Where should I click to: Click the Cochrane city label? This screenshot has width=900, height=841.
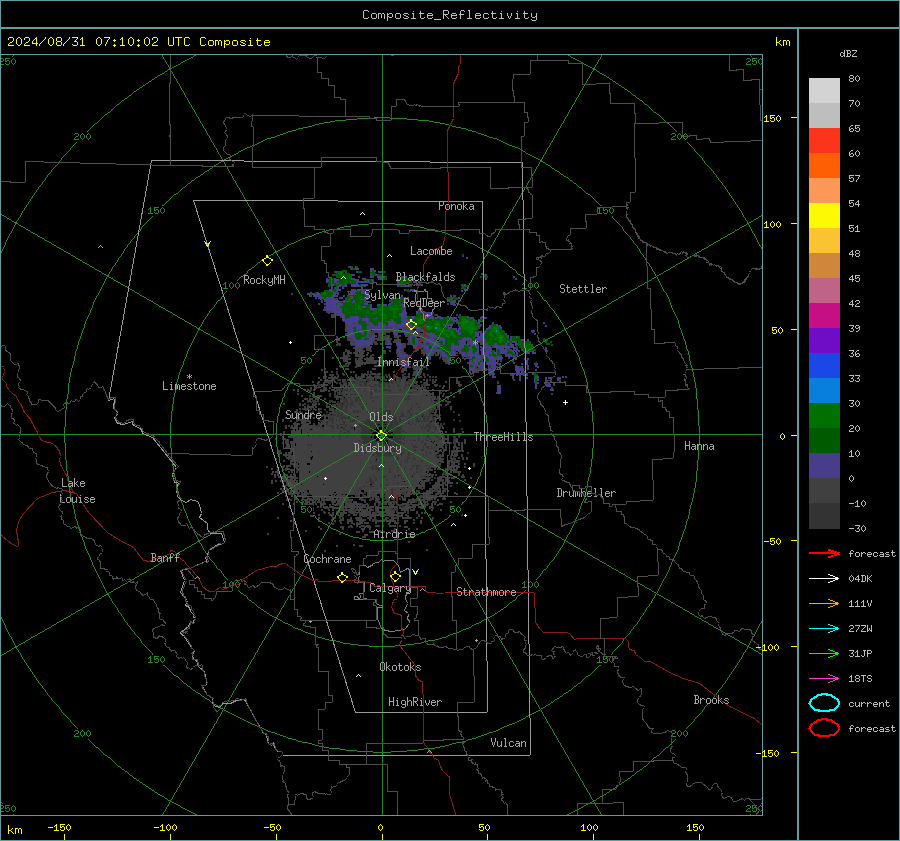327,559
